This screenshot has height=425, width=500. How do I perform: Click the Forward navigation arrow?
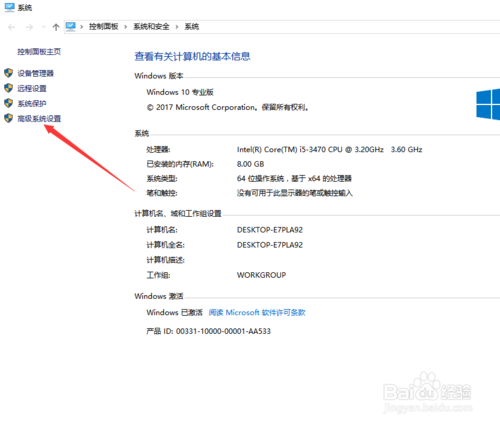click(29, 27)
